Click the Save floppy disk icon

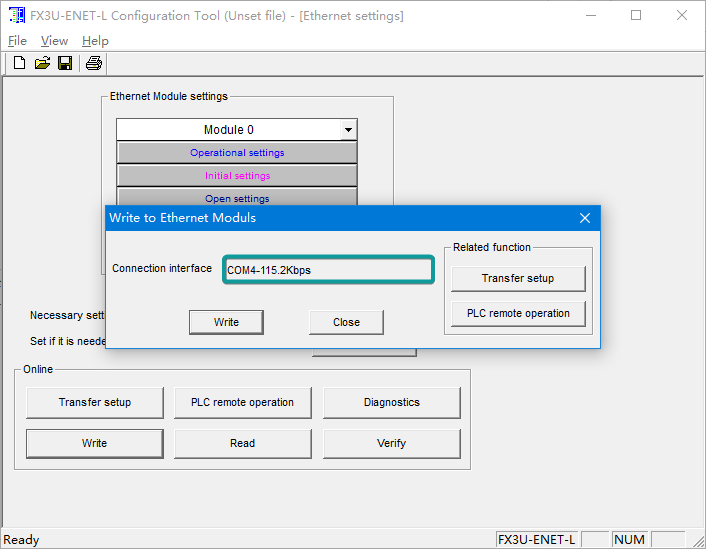tap(65, 64)
